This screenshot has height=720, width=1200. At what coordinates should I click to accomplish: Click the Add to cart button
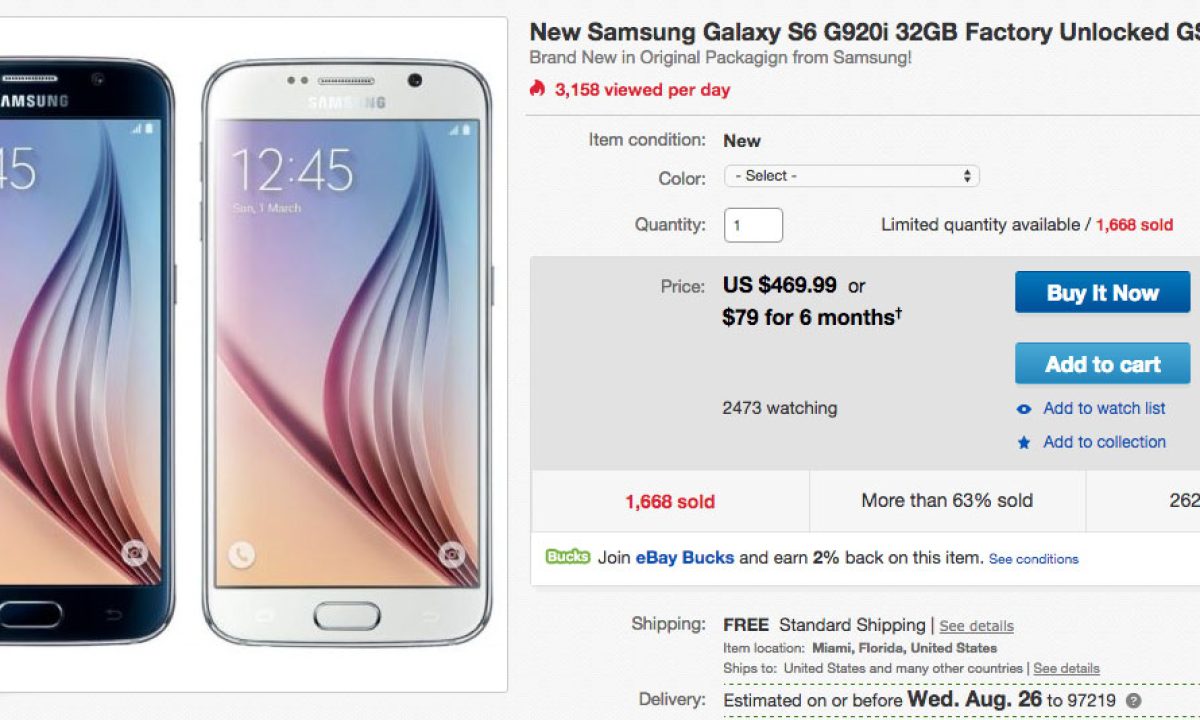[x=1103, y=364]
